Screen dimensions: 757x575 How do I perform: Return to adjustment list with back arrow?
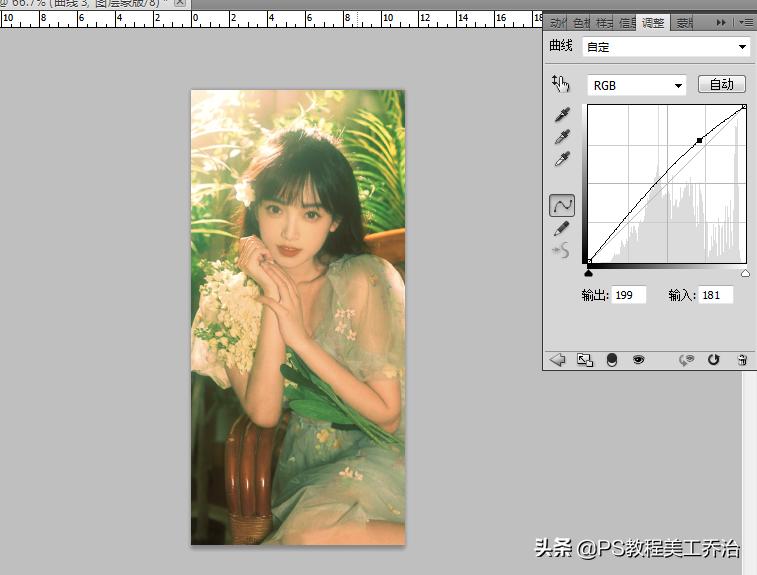click(x=557, y=360)
